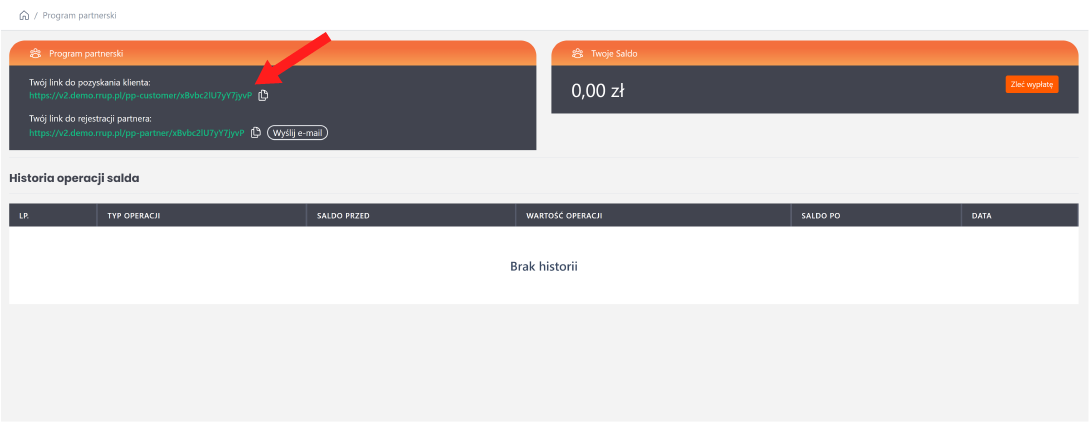Click the orange Zleć wypłatę button
This screenshot has width=1089, height=422.
pyautogui.click(x=1031, y=85)
